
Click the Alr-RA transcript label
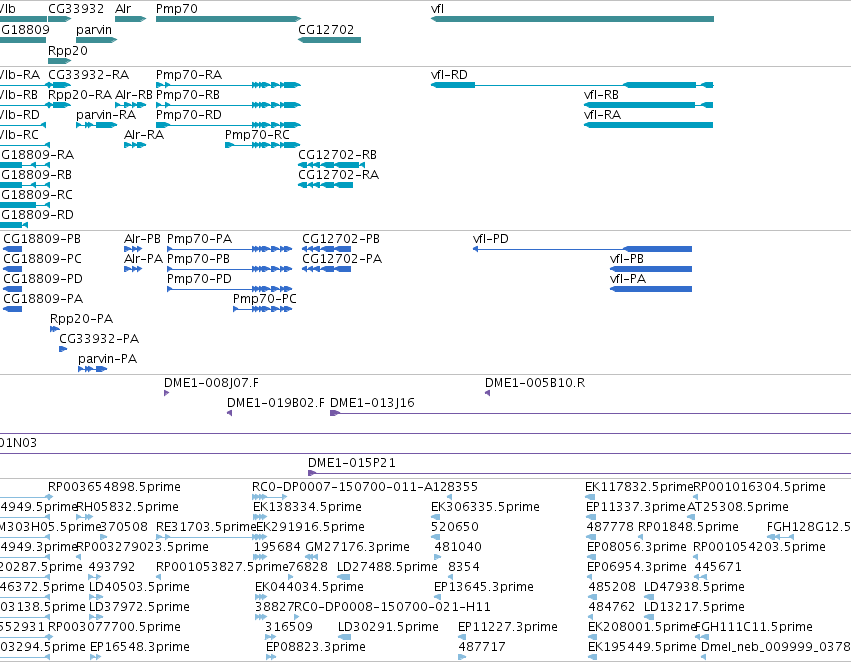point(144,135)
